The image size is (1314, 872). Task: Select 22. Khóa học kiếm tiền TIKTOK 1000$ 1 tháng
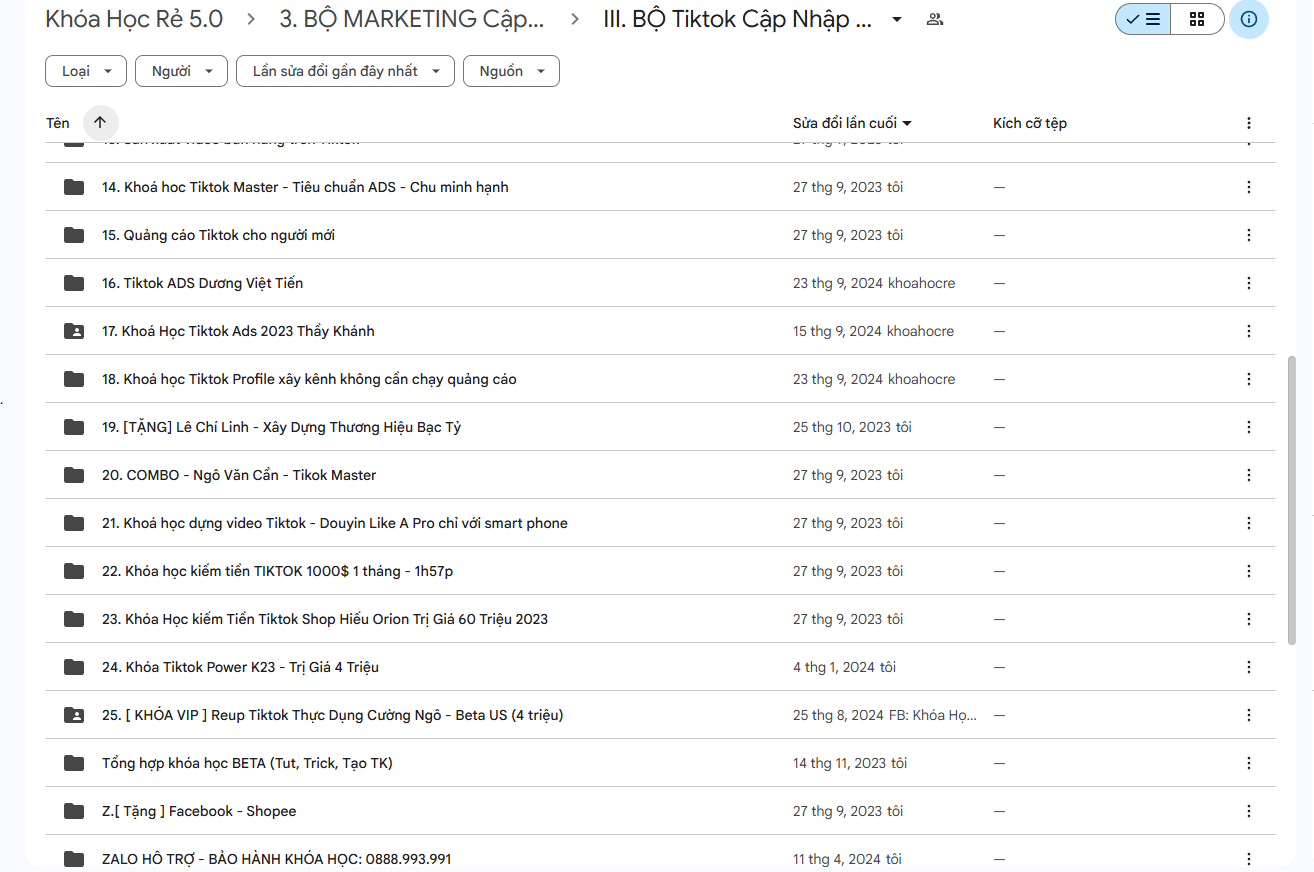pos(278,571)
